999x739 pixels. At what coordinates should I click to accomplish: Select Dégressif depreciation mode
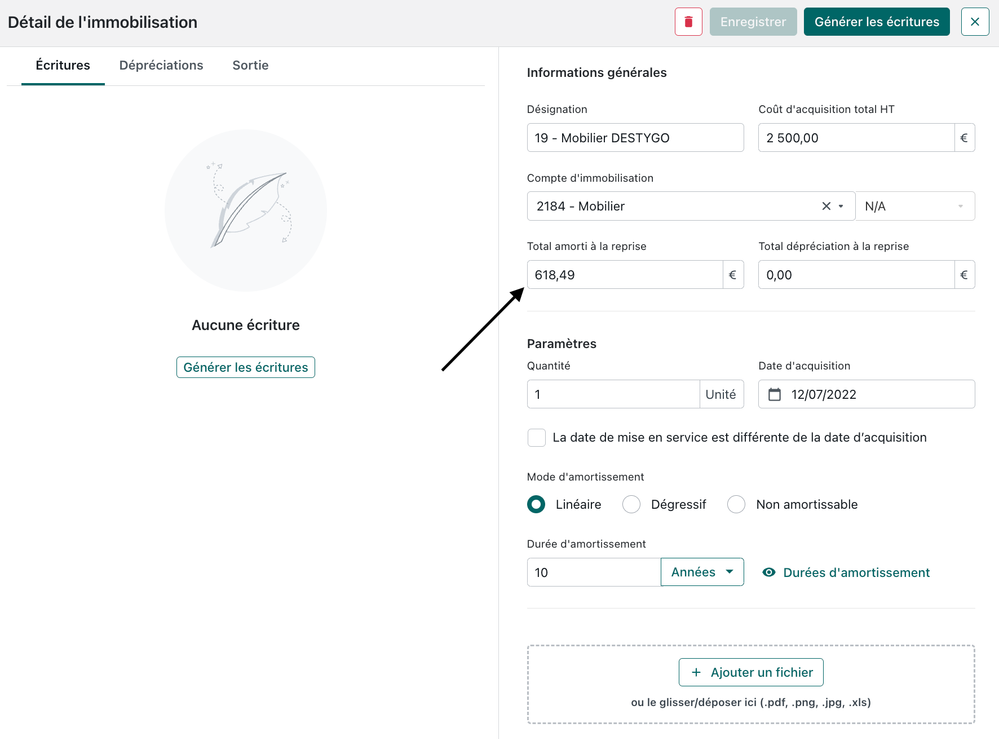631,505
